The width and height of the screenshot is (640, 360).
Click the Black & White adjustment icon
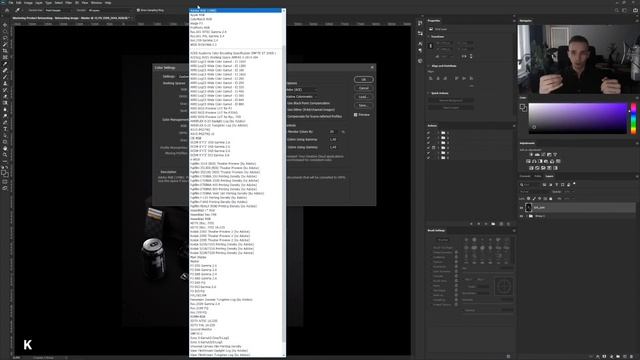[x=540, y=161]
